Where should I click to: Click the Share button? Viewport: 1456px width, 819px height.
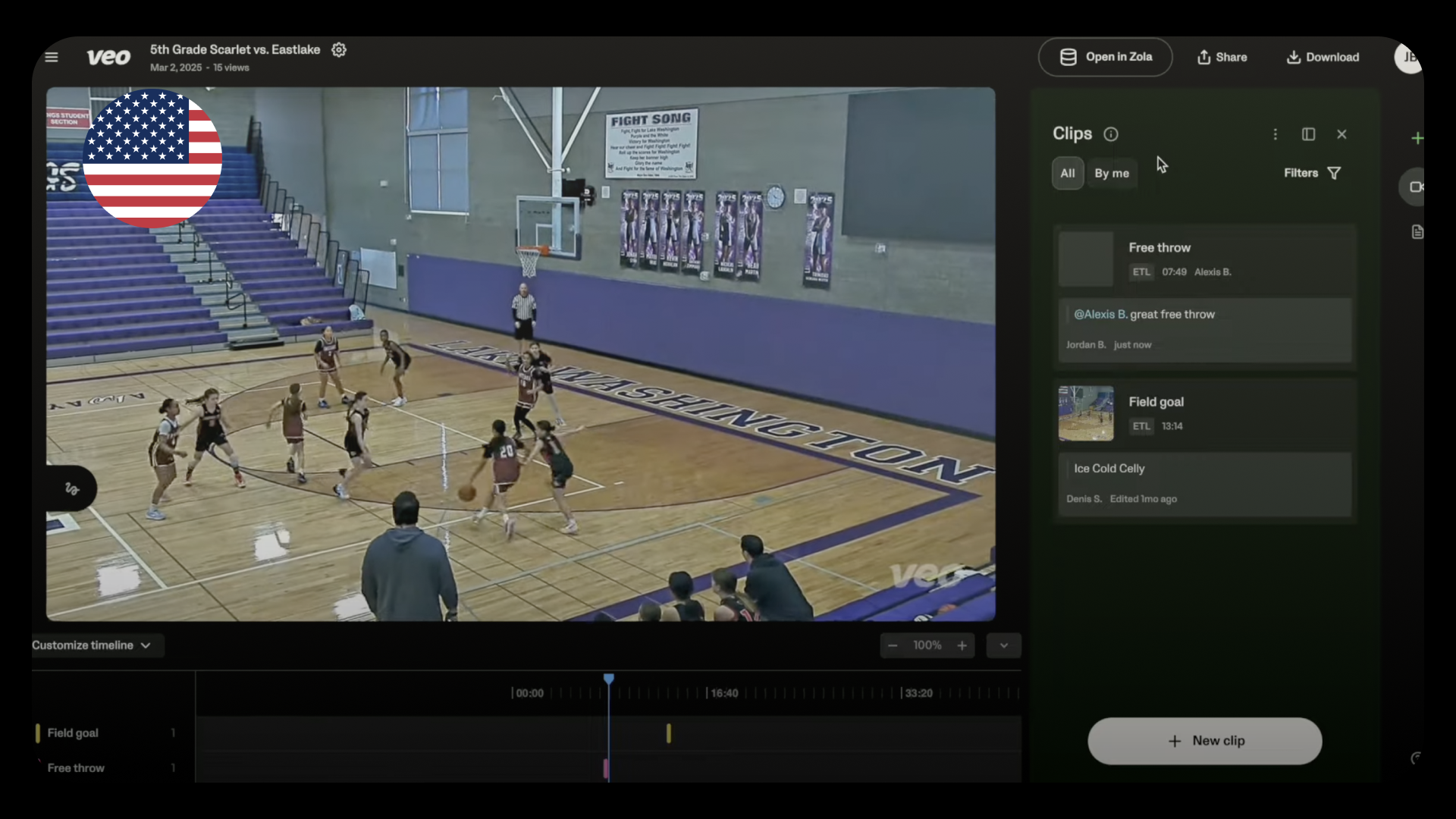point(1222,57)
